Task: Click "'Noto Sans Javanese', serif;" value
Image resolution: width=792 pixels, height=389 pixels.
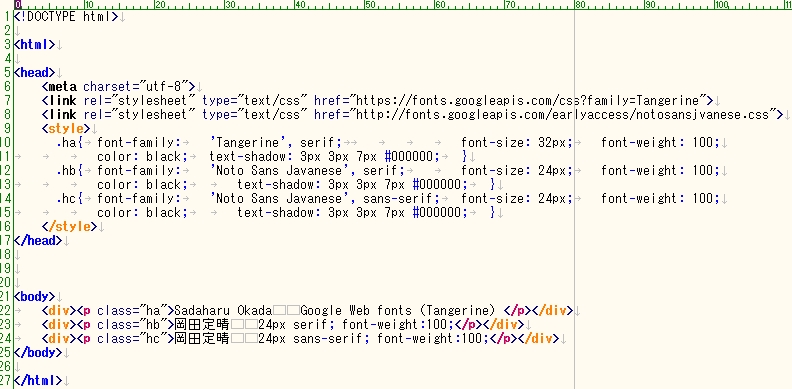Action: click(x=307, y=170)
